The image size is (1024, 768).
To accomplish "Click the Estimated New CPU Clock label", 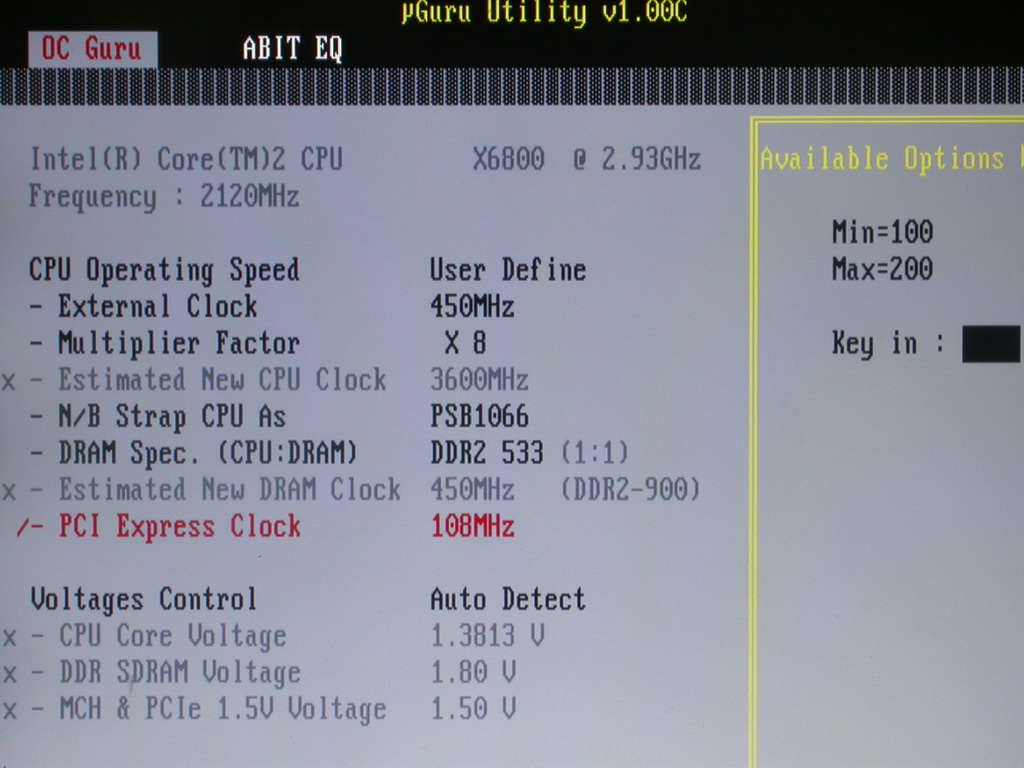I will point(222,379).
